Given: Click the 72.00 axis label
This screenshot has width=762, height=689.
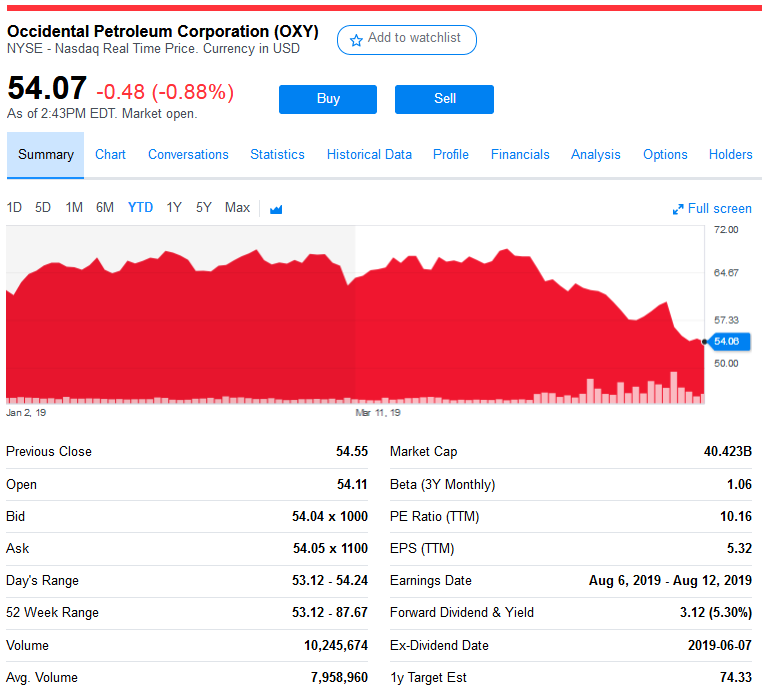Looking at the screenshot, I should pyautogui.click(x=726, y=230).
